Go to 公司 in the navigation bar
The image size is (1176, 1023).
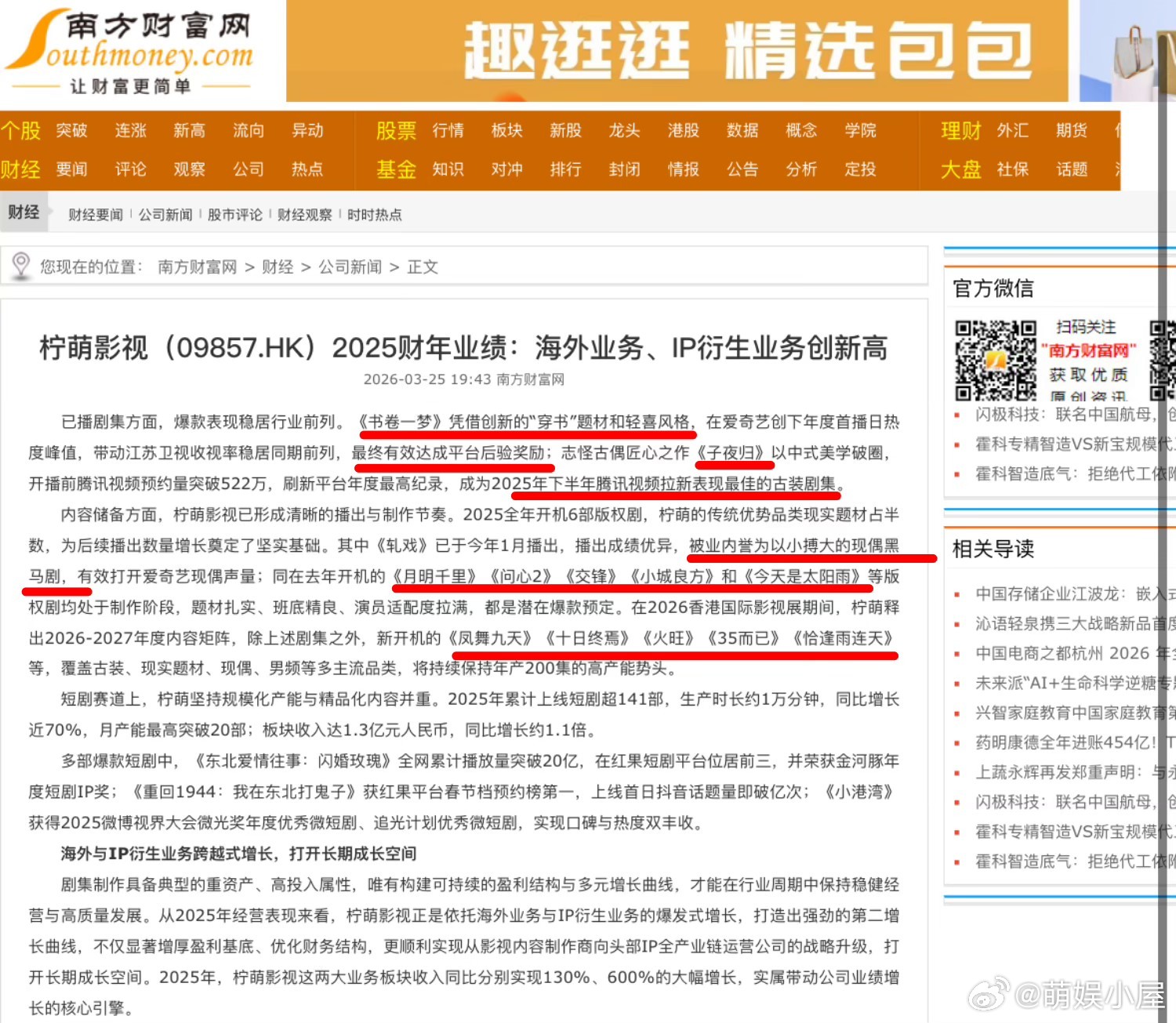(x=249, y=169)
